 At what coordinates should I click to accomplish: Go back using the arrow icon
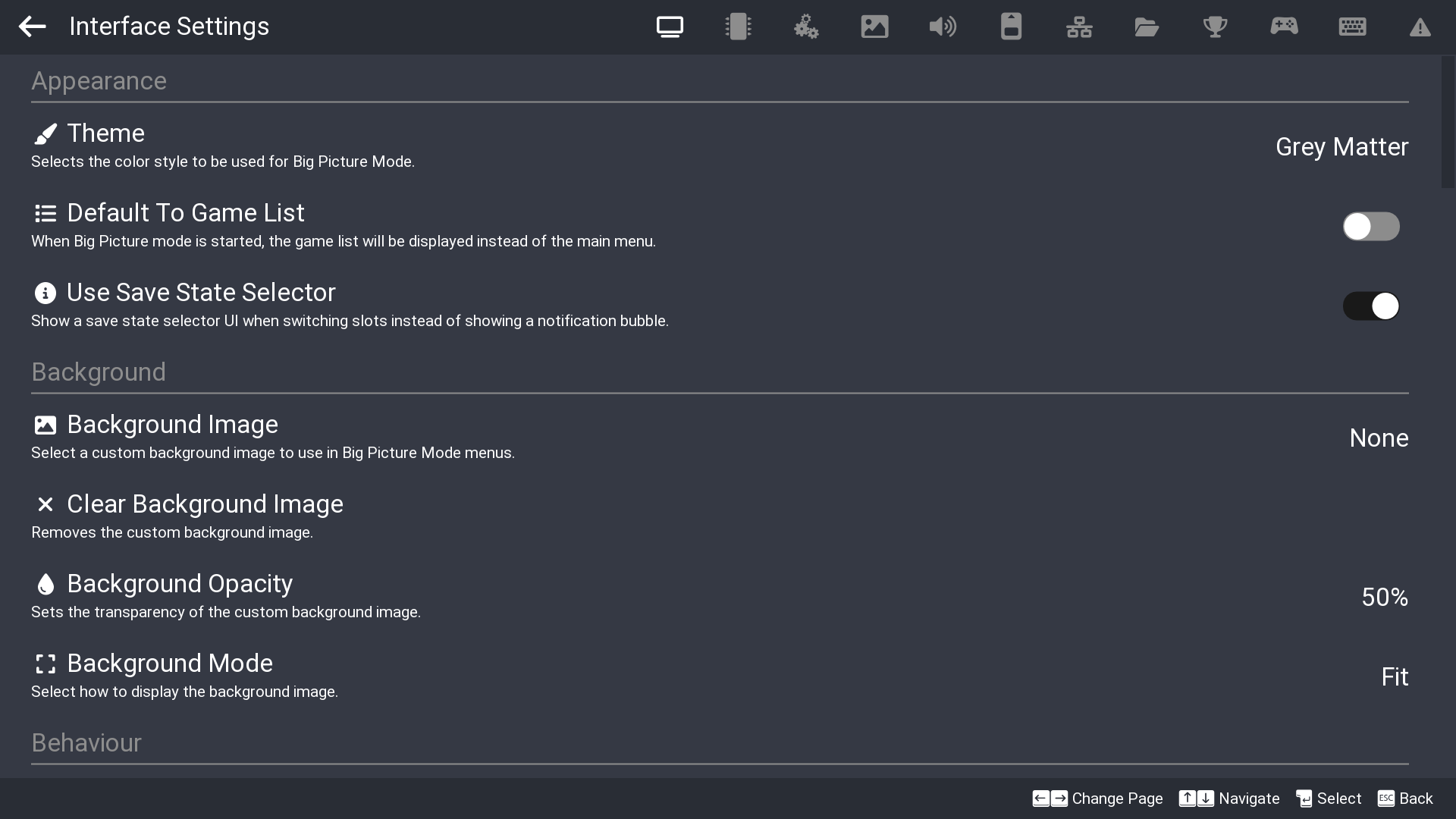[x=32, y=27]
